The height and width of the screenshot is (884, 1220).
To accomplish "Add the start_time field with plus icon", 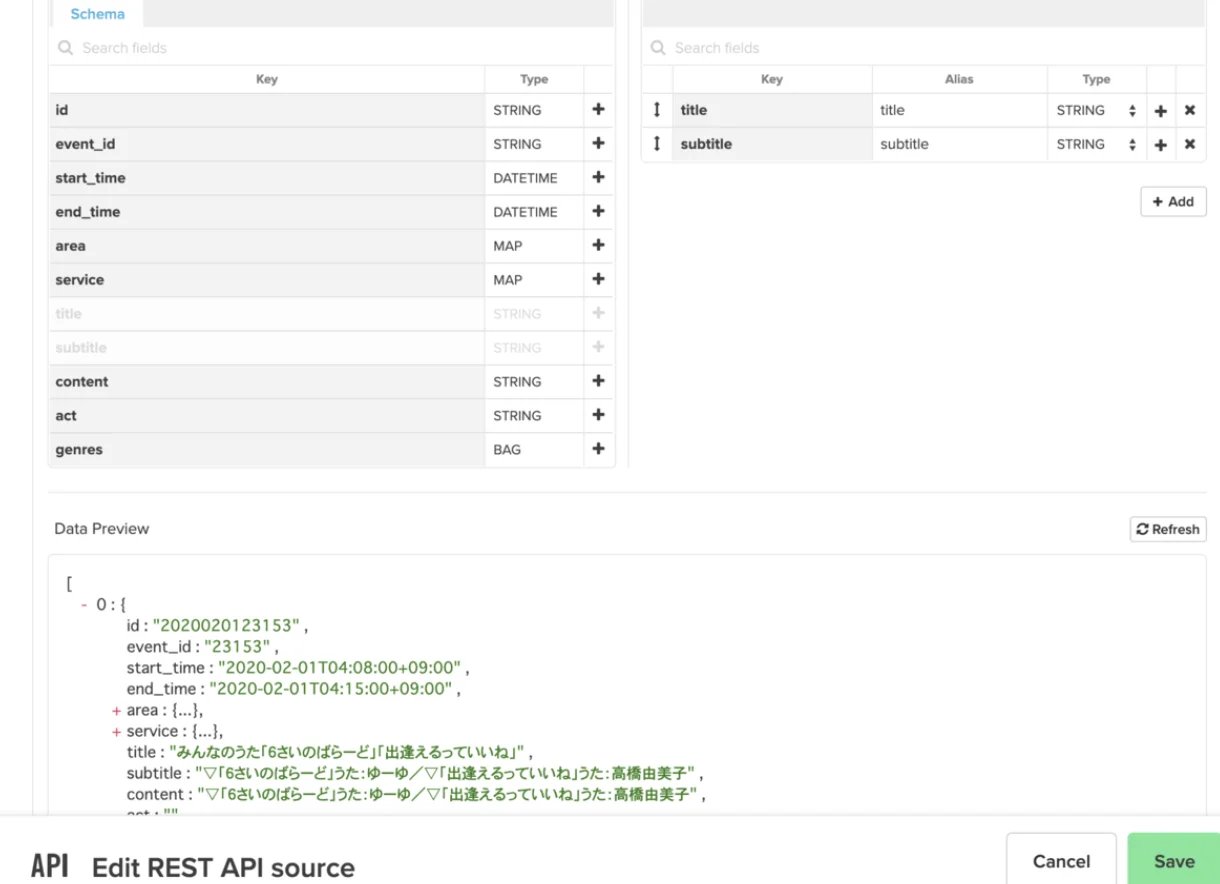I will [x=598, y=178].
